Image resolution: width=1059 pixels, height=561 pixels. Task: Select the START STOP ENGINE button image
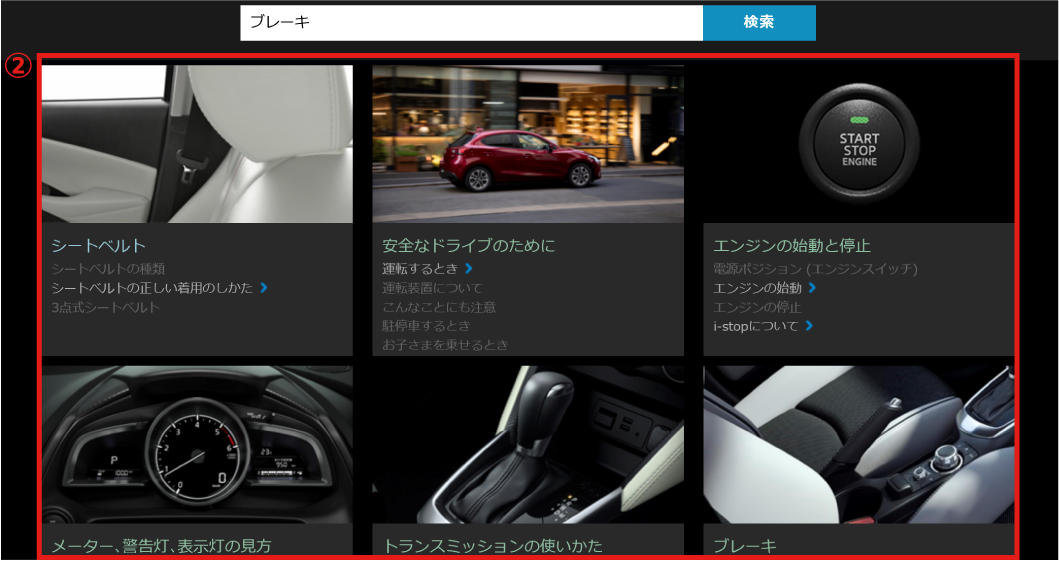click(858, 144)
